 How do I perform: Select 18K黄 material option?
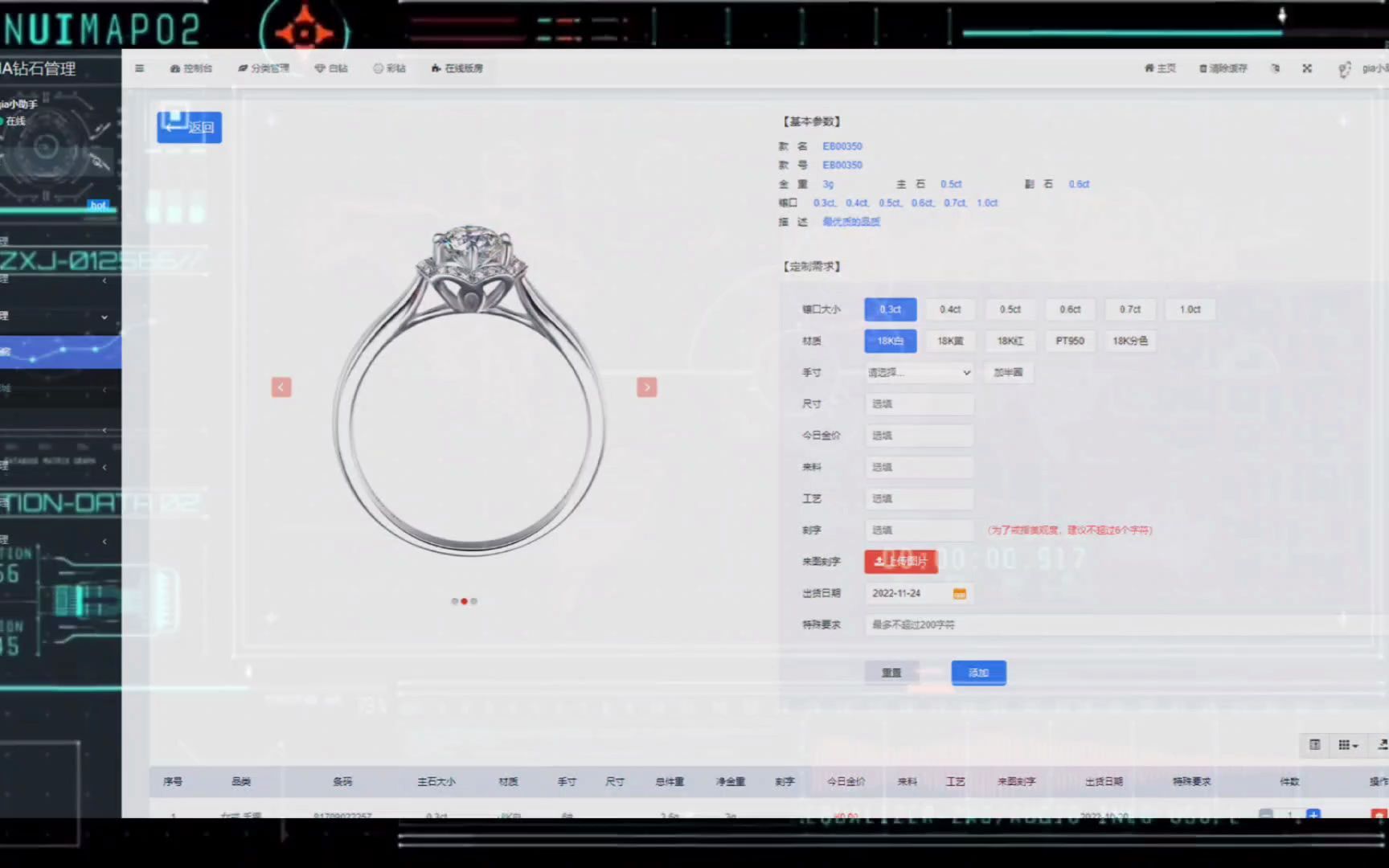pos(950,341)
